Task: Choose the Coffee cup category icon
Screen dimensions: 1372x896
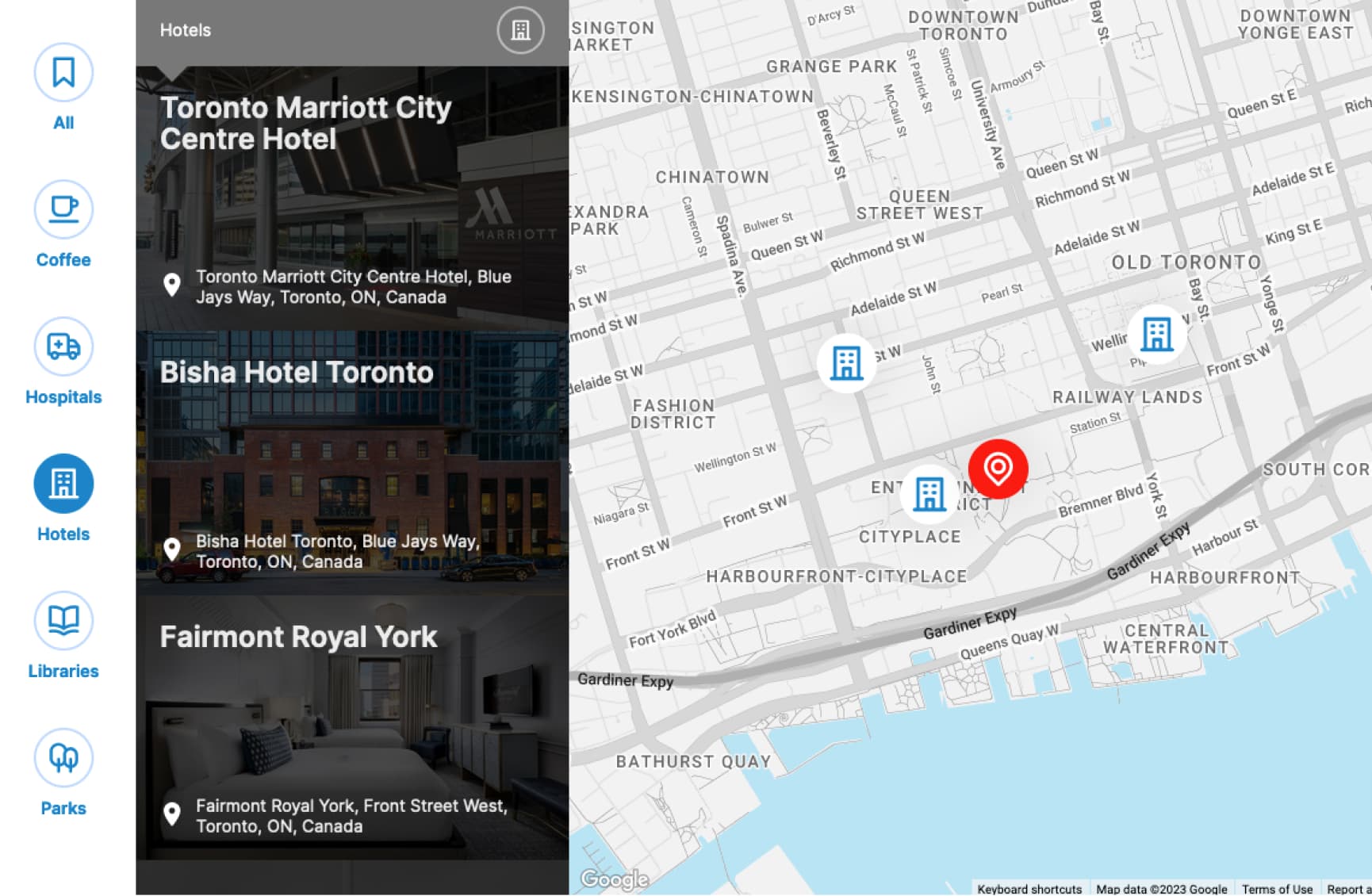Action: coord(63,209)
